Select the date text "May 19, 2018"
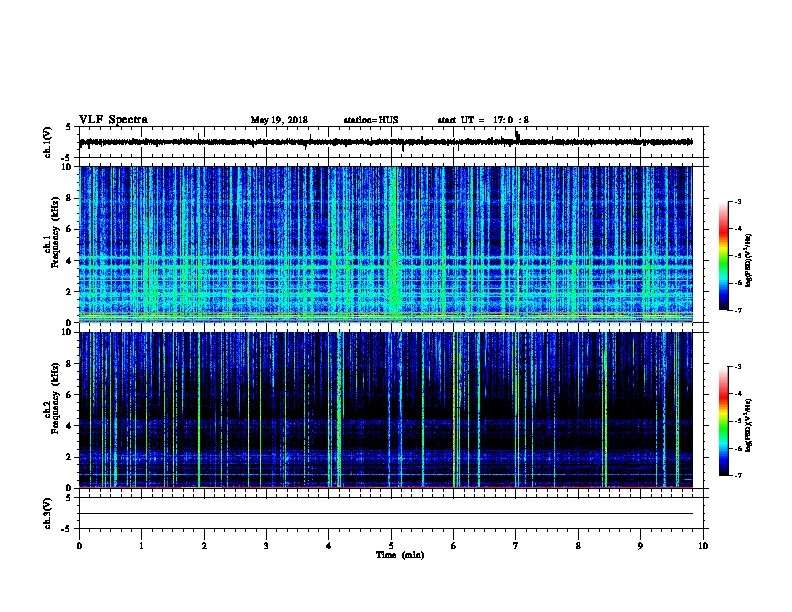 pos(279,120)
